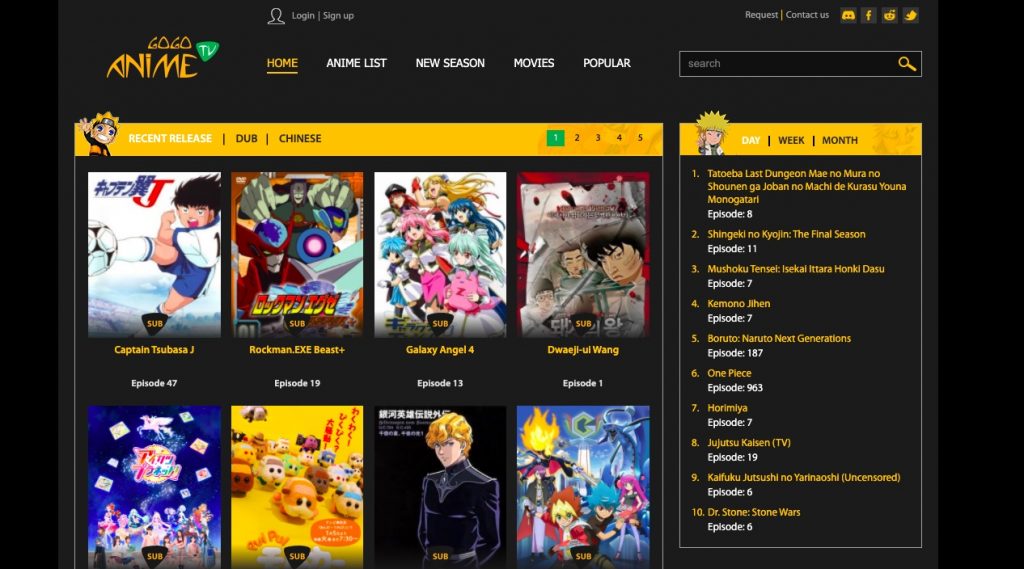
Task: Open Horimiya ranking link
Action: pos(728,408)
